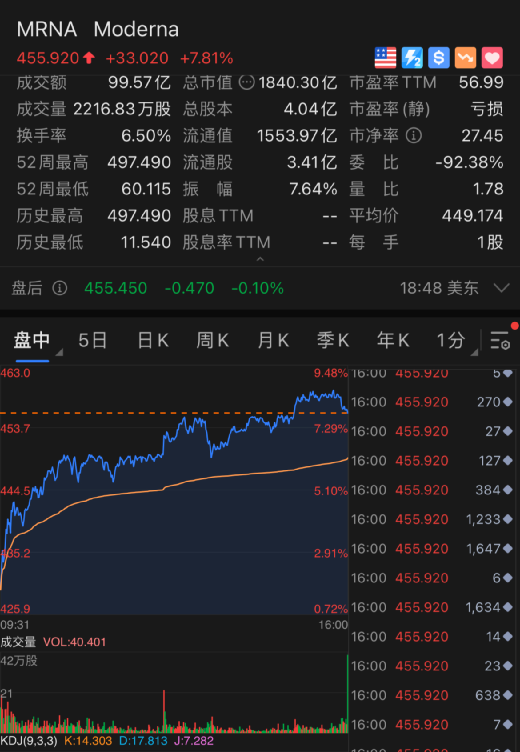This screenshot has height=752, width=520.
Task: Tap the 流通股 value 3.41亿
Action: tap(312, 163)
